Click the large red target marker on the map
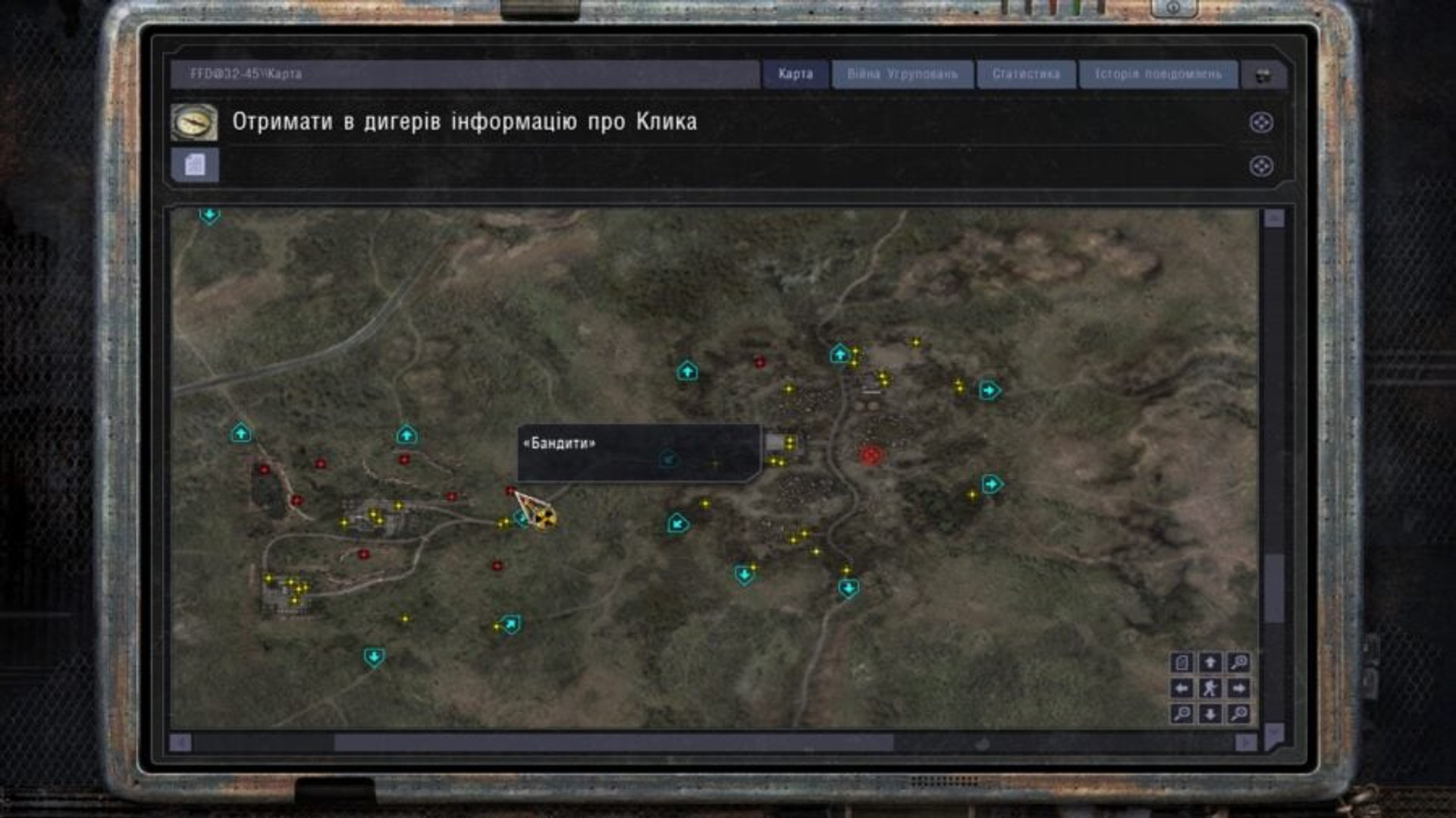The image size is (1456, 818). [x=871, y=456]
